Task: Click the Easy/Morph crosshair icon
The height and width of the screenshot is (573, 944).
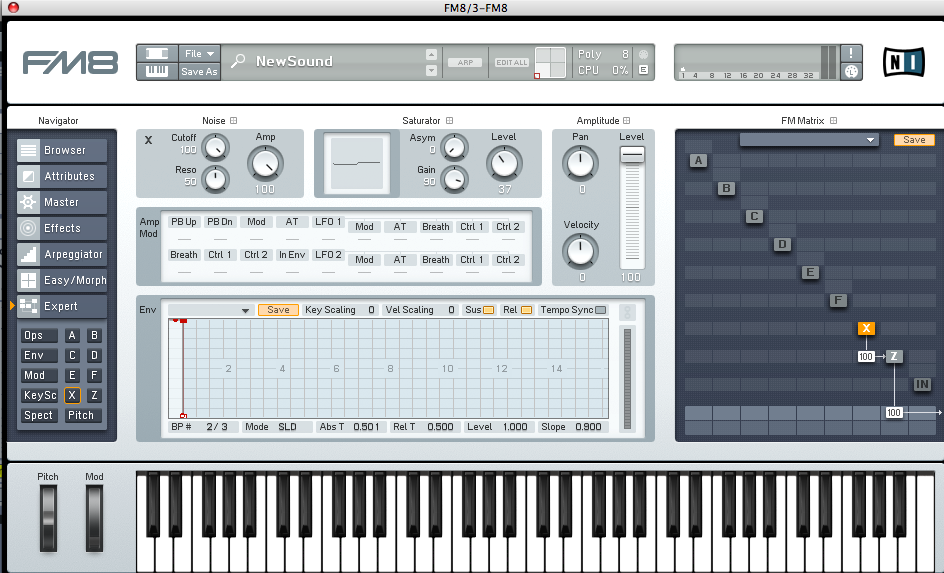Action: click(x=28, y=280)
